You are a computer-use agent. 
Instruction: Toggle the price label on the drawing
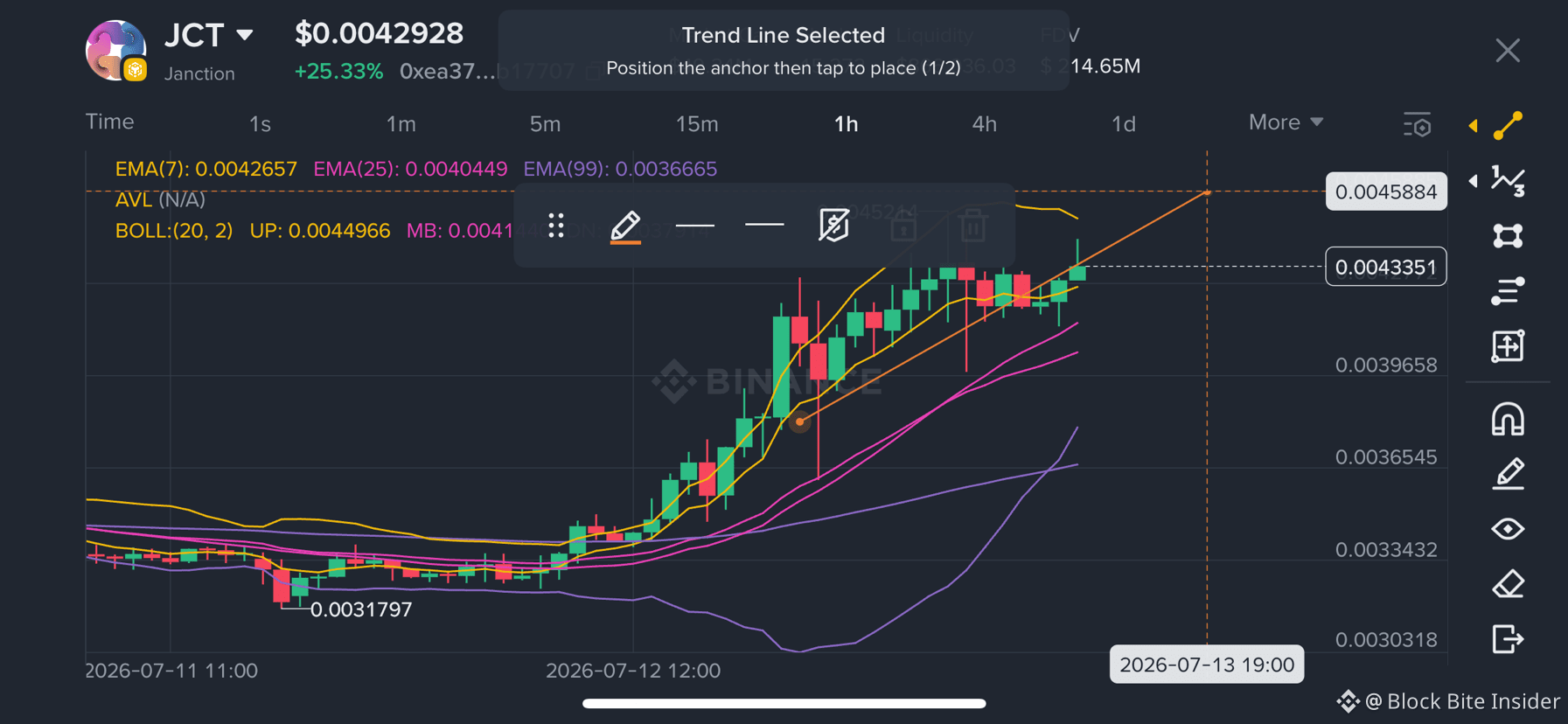point(833,226)
